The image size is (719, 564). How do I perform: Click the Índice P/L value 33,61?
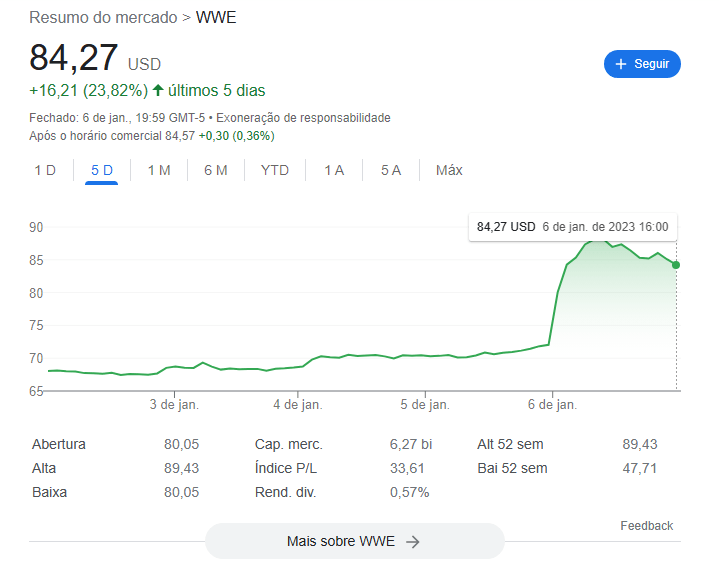coord(407,468)
